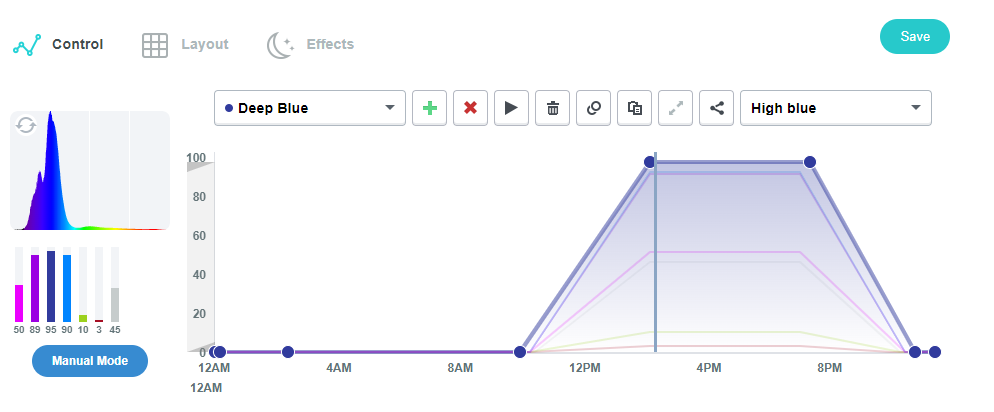Image resolution: width=994 pixels, height=412 pixels.
Task: Select the curve point at 0% near 10AM
Action: point(520,352)
